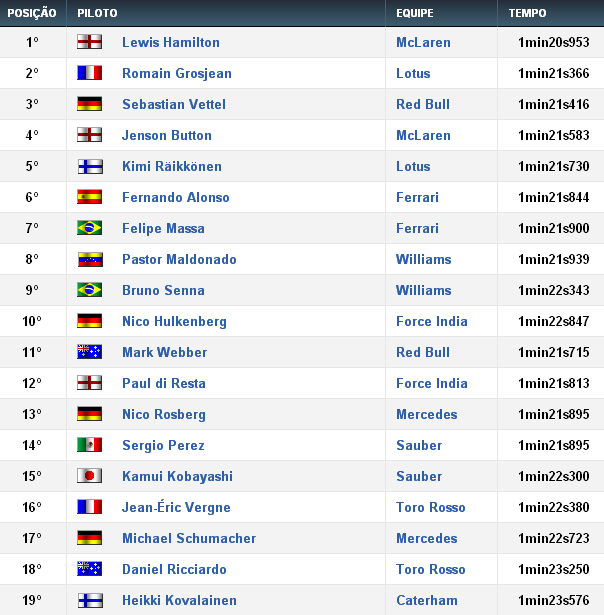Open Lewis Hamilton's driver link
Viewport: 604px width, 615px height.
[171, 42]
